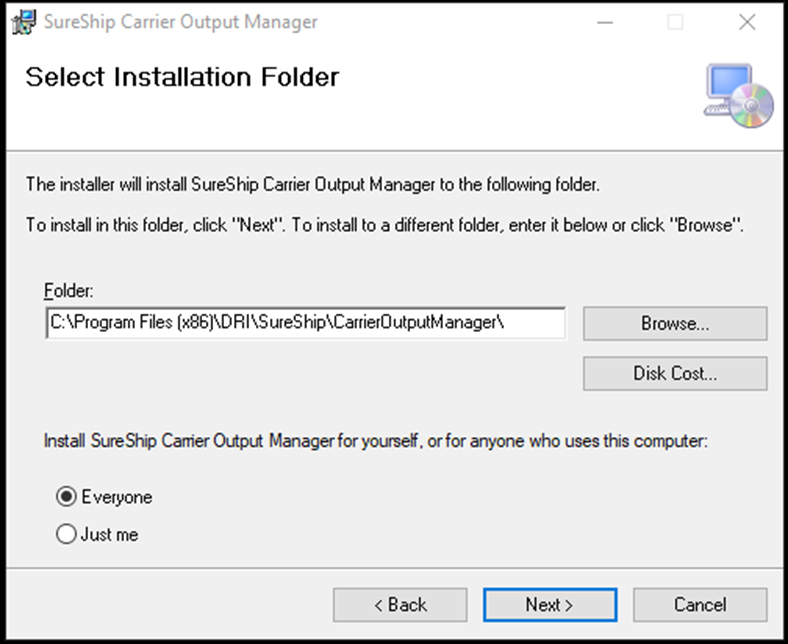Choose the Just me radio button circle
Viewport: 788px width, 644px height.
(x=67, y=535)
